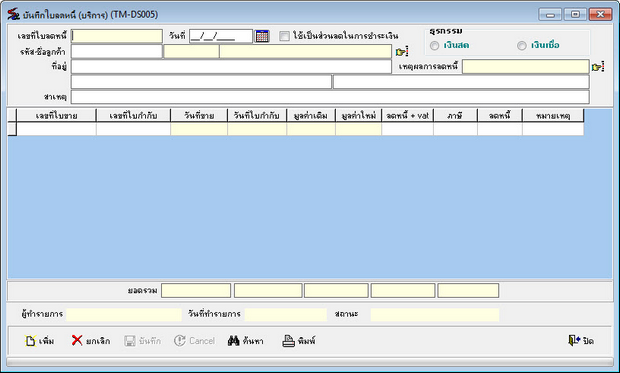Screen dimensions: 620x373
Task: Click the first row cell under เลขที่ใบขาย
Action: pyautogui.click(x=57, y=129)
